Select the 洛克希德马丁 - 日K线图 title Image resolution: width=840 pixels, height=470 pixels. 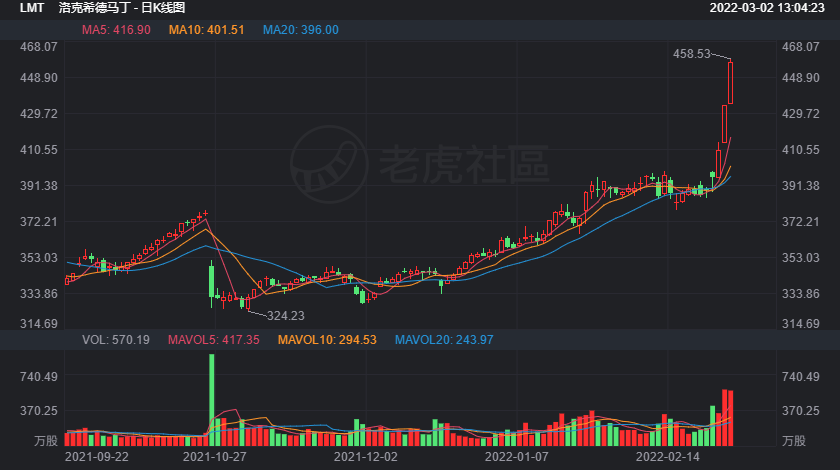122,8
